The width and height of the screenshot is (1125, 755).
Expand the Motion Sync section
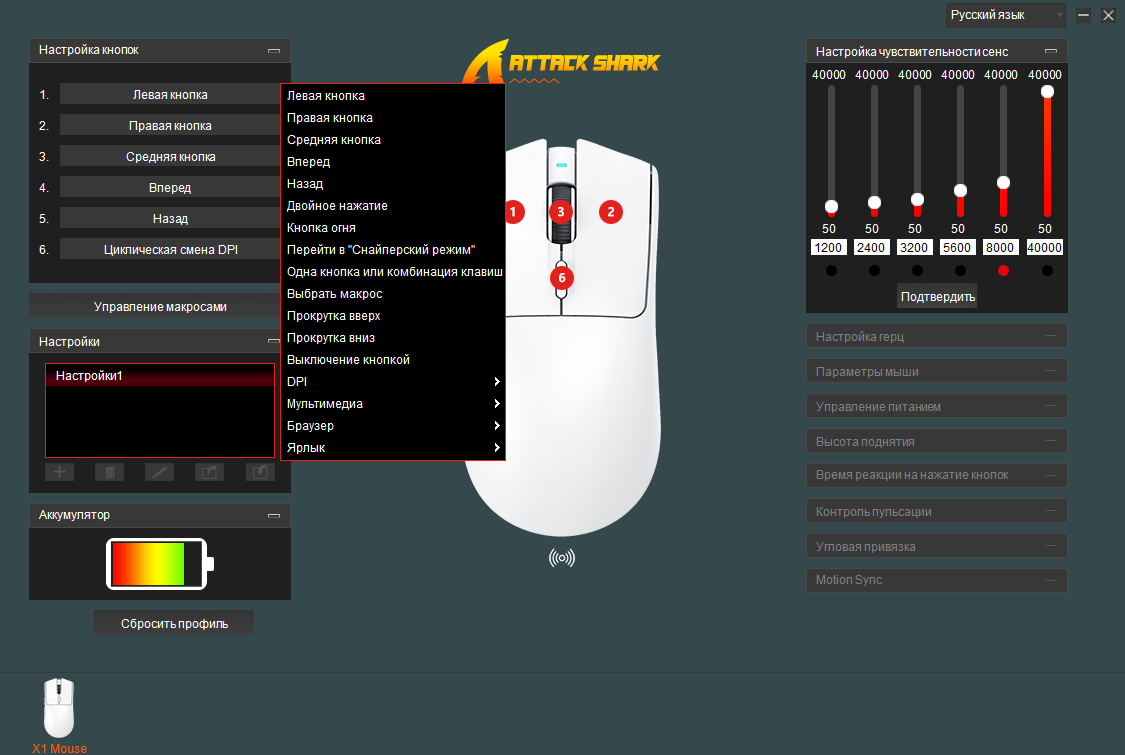(936, 580)
